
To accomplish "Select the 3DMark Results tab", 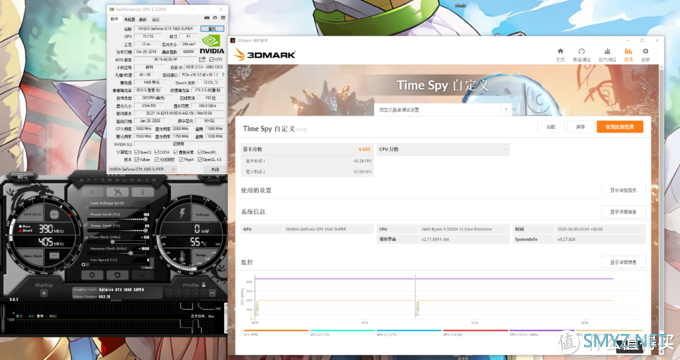I will click(628, 54).
